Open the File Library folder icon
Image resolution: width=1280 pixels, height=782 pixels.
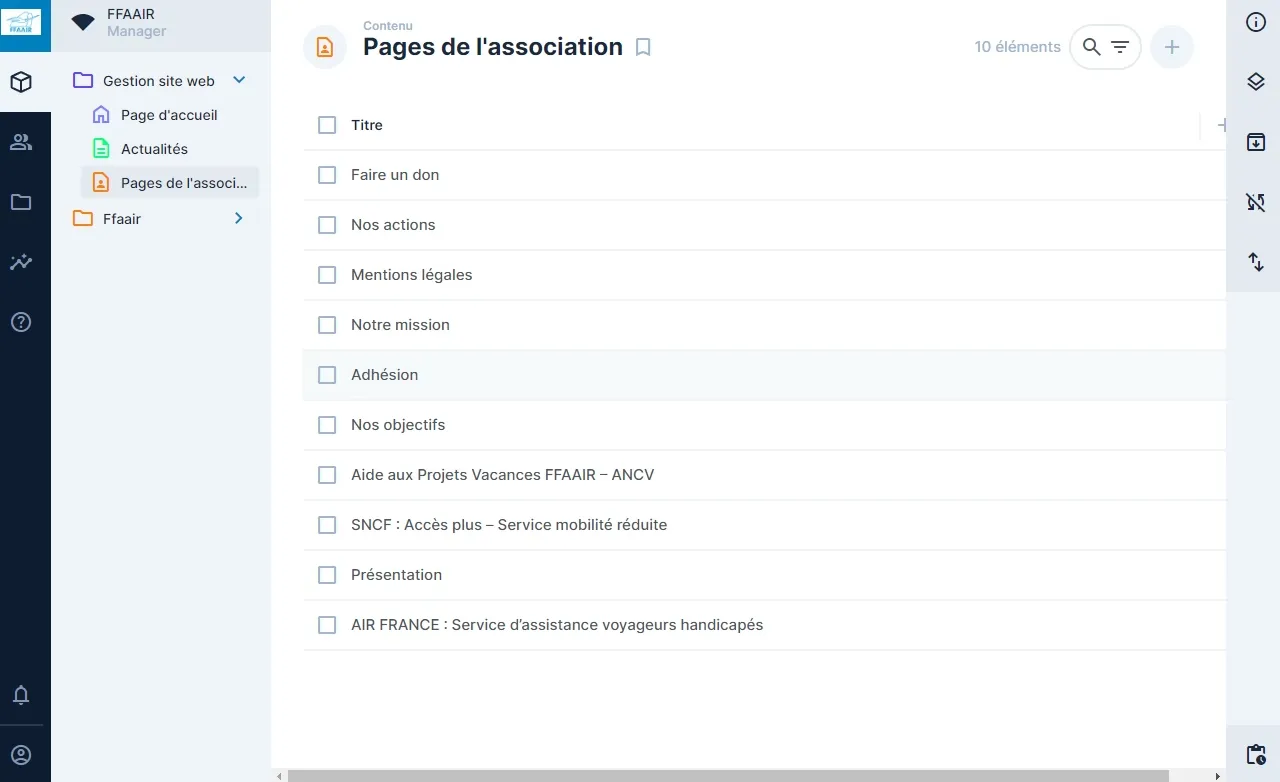pyautogui.click(x=21, y=202)
